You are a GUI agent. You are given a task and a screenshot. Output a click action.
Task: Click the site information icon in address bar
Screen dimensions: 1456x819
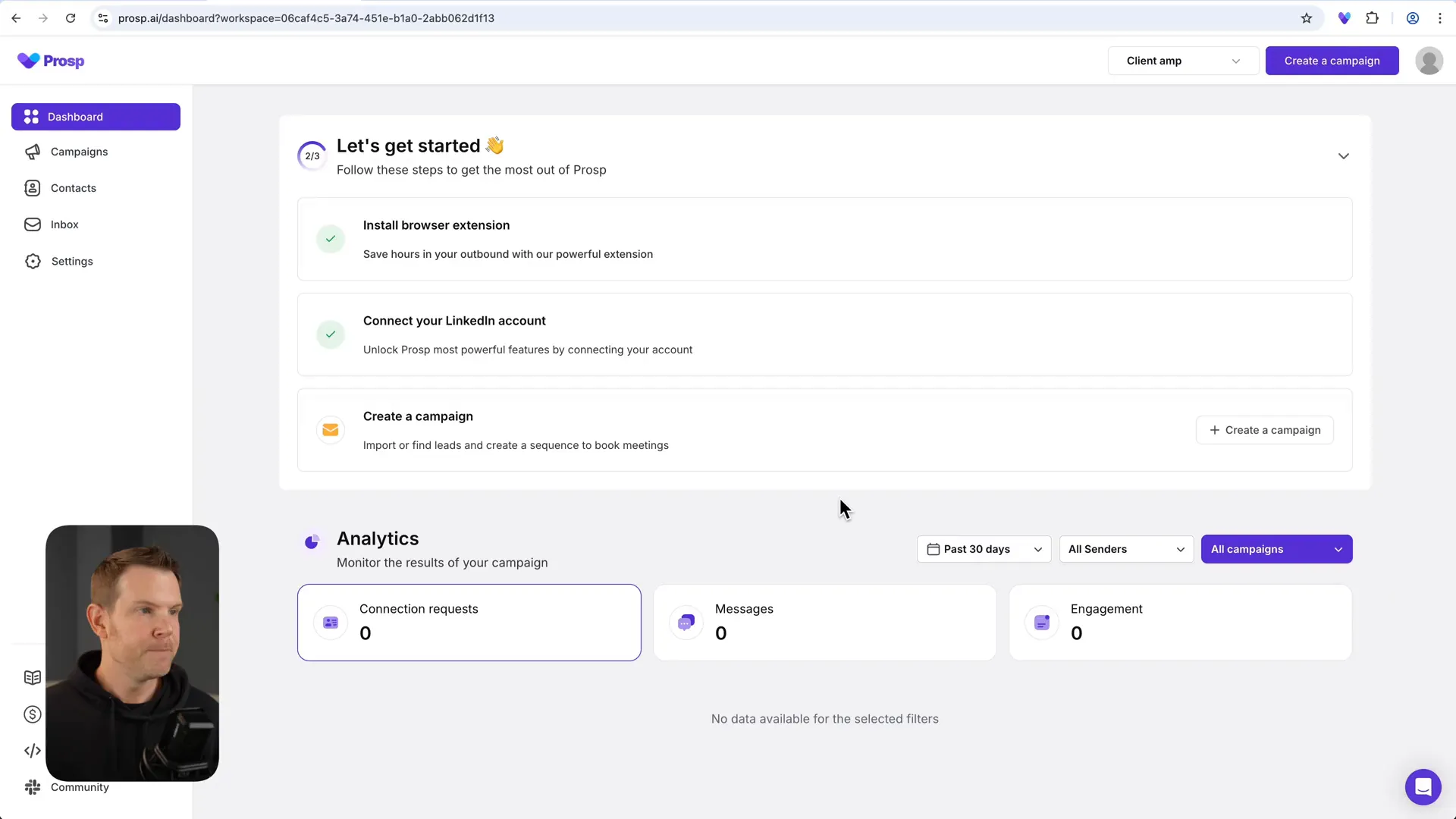tap(103, 18)
